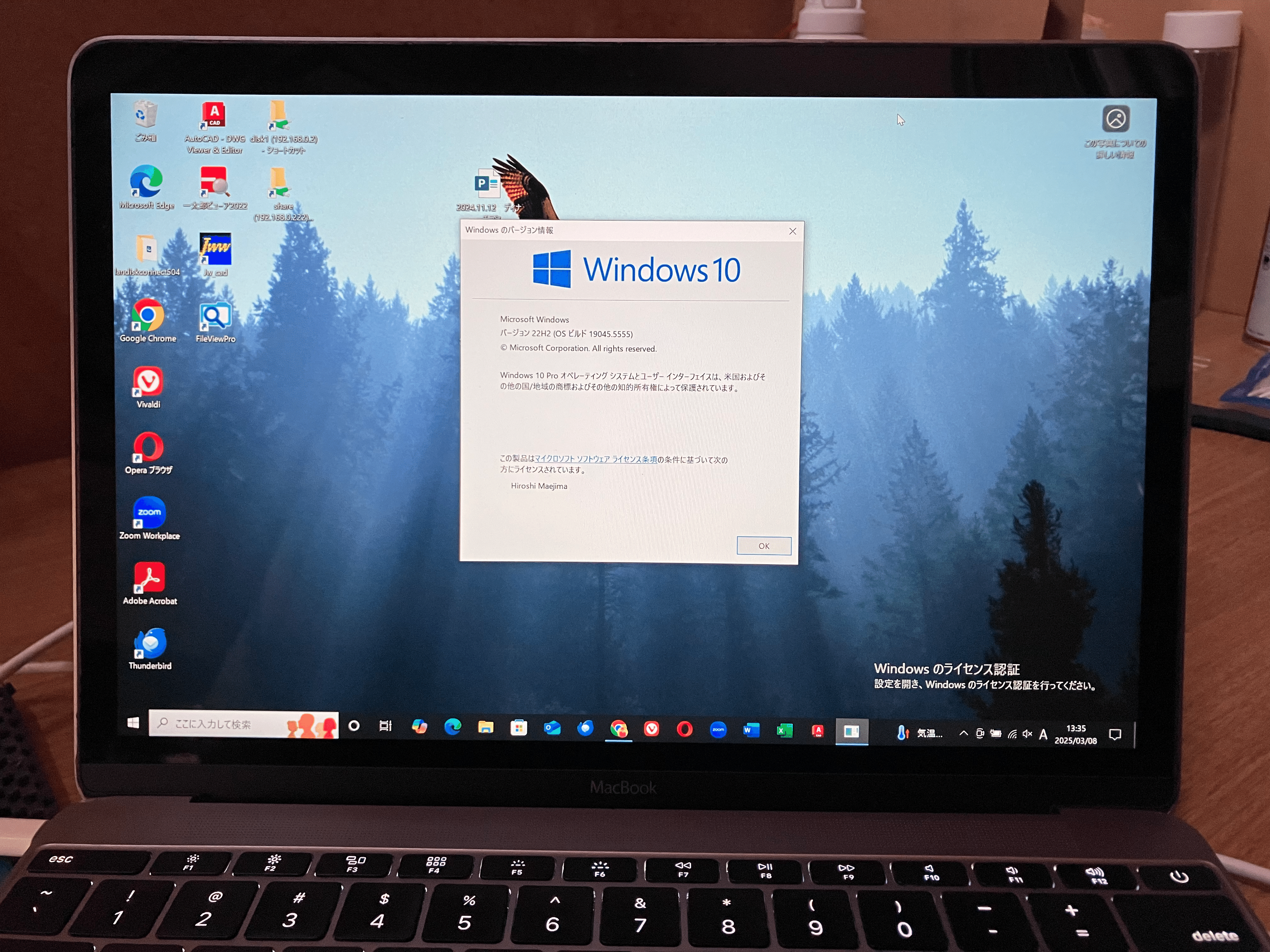Toggle the IME input mode A indicator
The width and height of the screenshot is (1270, 952).
(1043, 735)
